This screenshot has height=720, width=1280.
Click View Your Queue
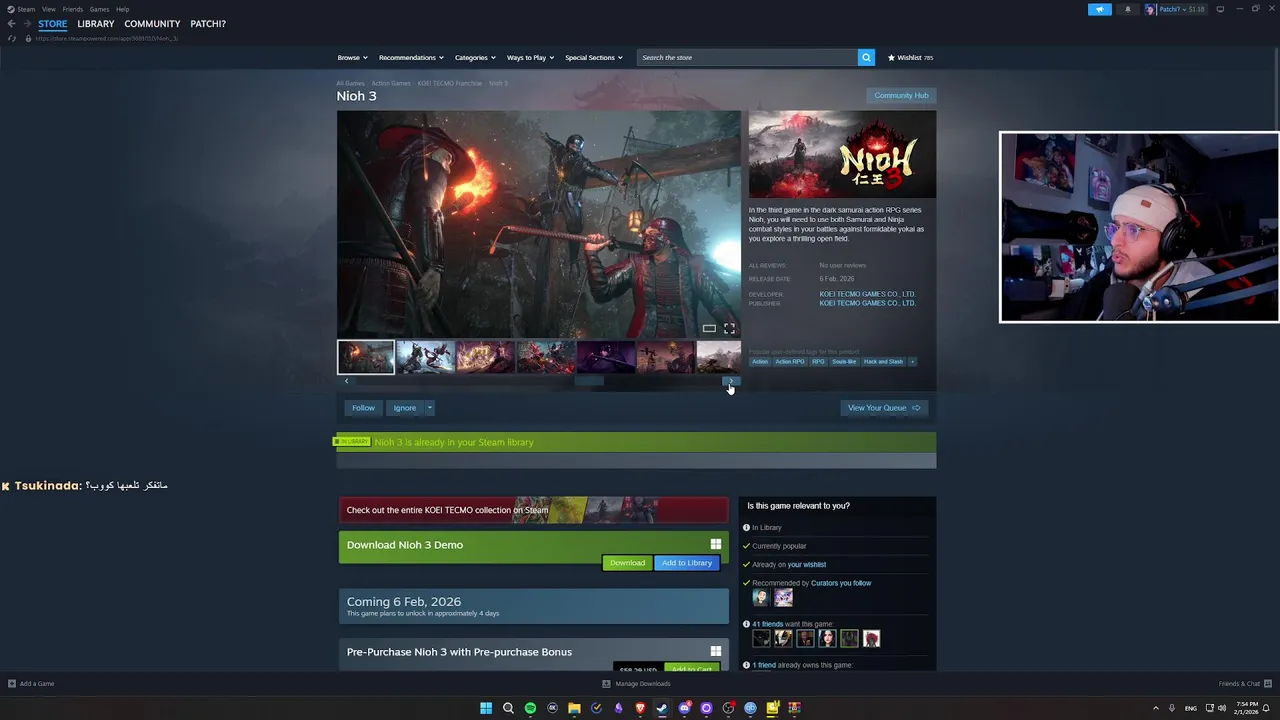[884, 408]
